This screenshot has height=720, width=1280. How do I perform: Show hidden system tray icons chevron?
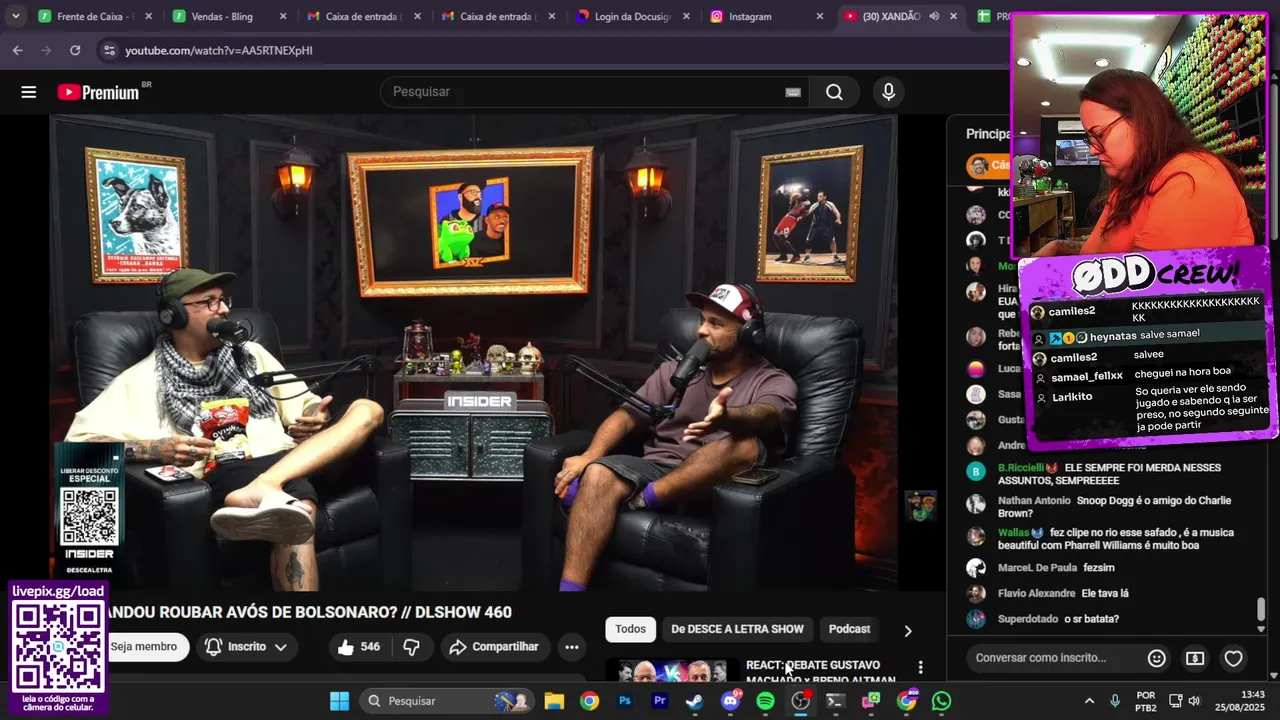click(1089, 701)
